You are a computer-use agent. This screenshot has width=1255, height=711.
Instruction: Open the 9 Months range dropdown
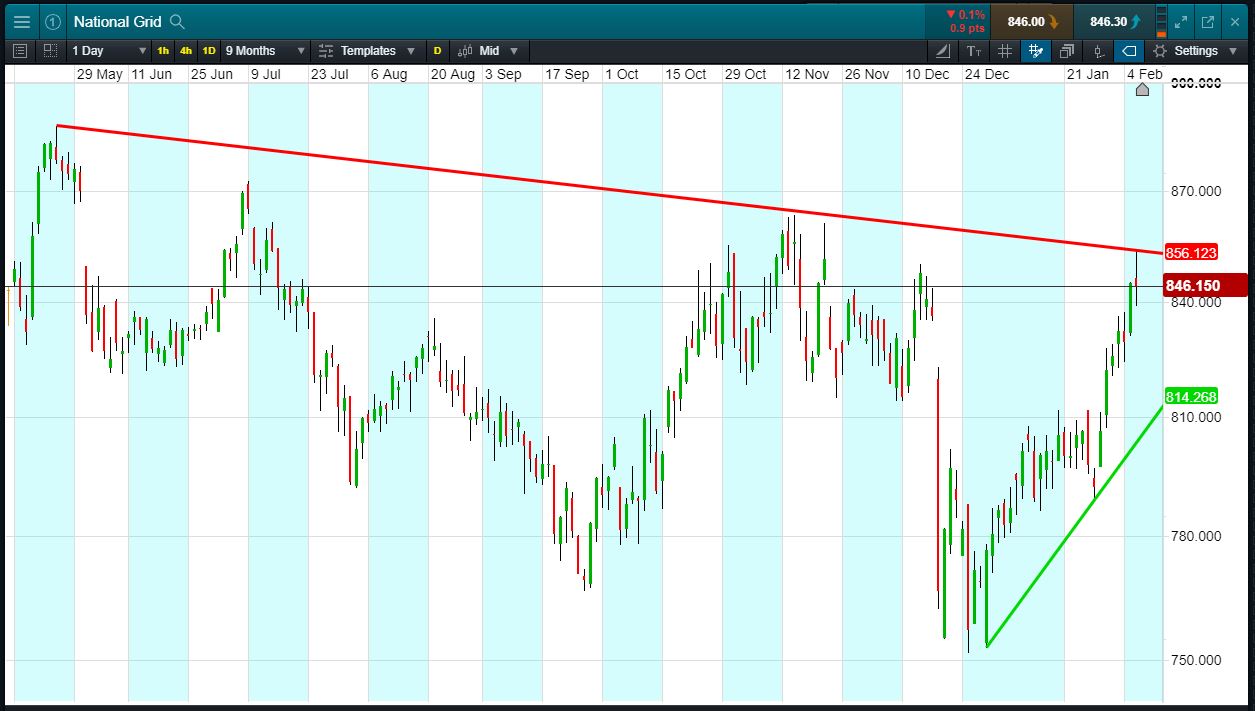(x=264, y=50)
